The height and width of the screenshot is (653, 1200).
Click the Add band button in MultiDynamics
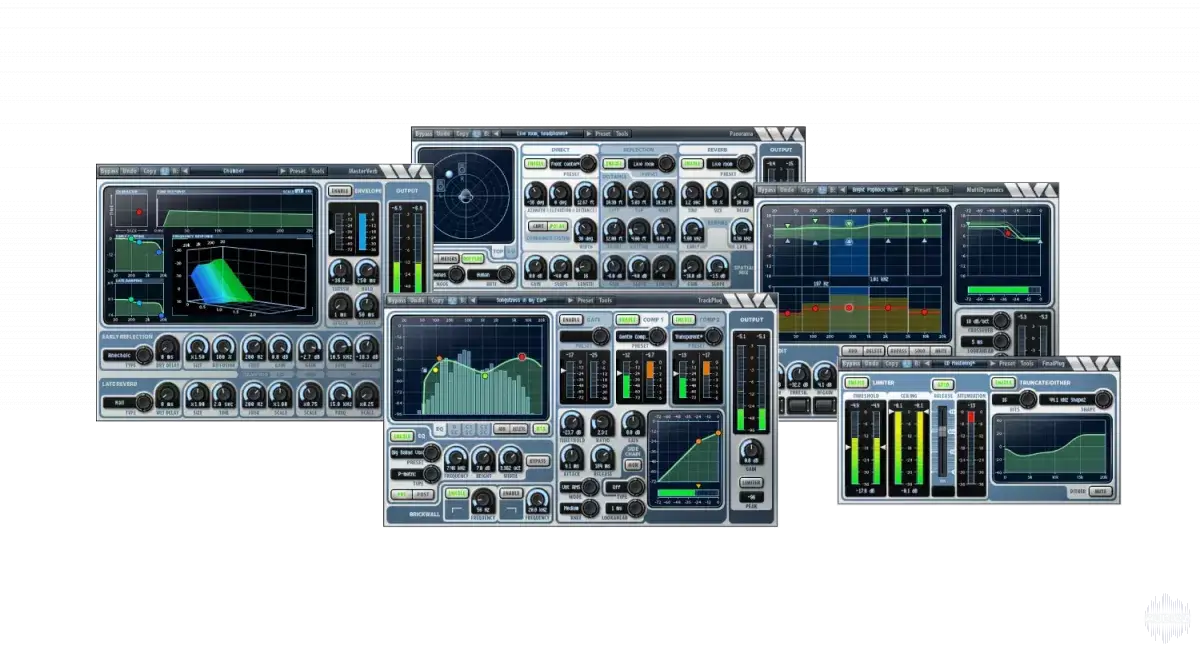pyautogui.click(x=853, y=351)
